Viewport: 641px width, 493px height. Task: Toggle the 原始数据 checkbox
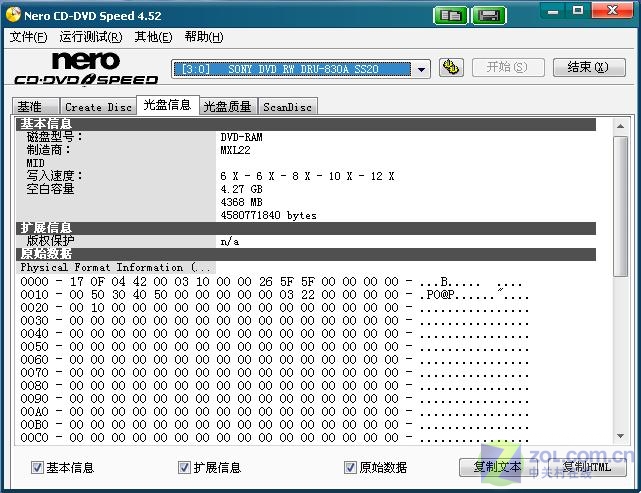coord(350,467)
